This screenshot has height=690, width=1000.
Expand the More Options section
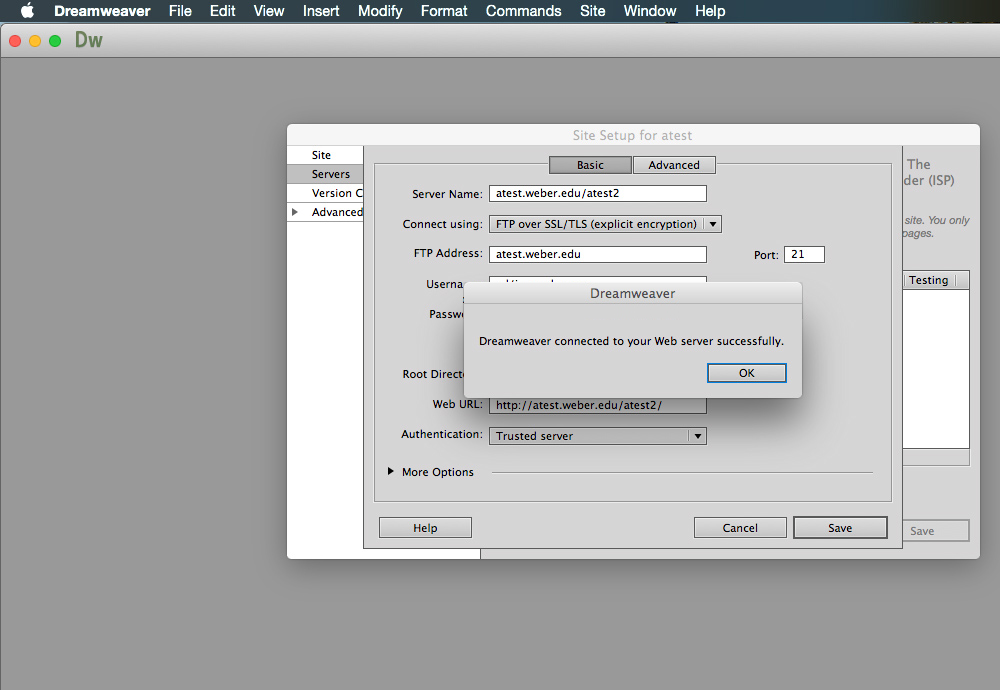[391, 472]
